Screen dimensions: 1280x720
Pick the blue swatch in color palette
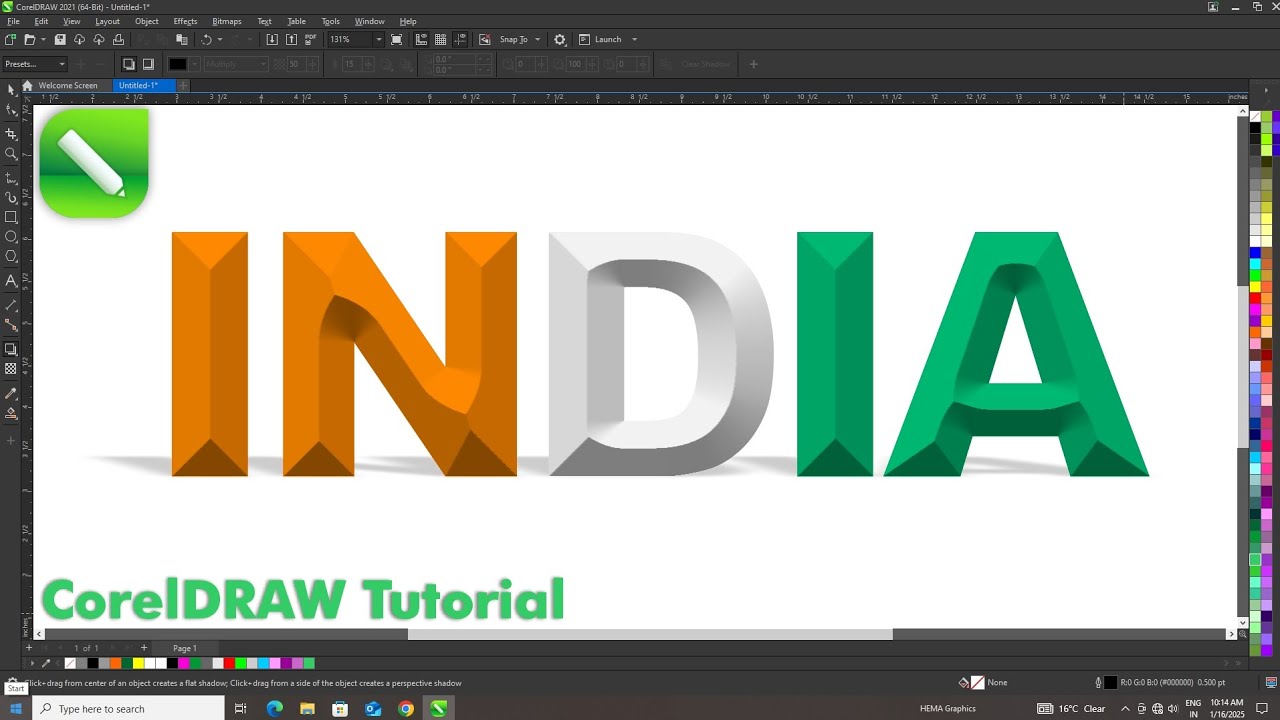[x=1255, y=253]
